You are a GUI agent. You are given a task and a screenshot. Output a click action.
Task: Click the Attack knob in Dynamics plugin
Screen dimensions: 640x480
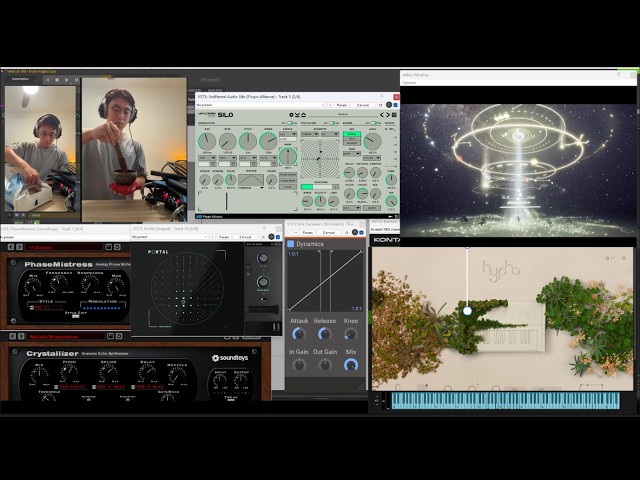click(x=299, y=334)
